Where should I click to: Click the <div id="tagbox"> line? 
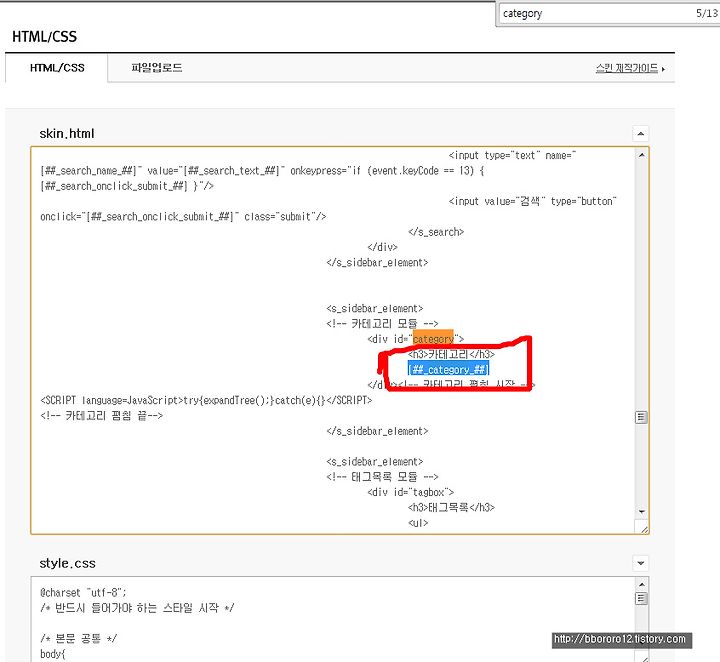[411, 492]
